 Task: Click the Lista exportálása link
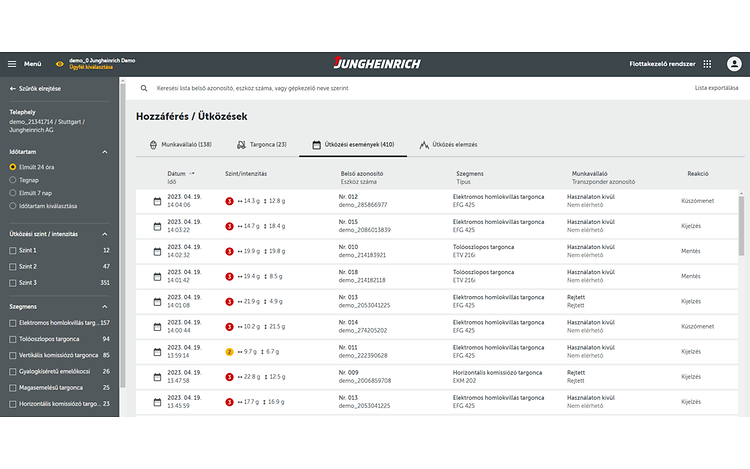pyautogui.click(x=716, y=88)
